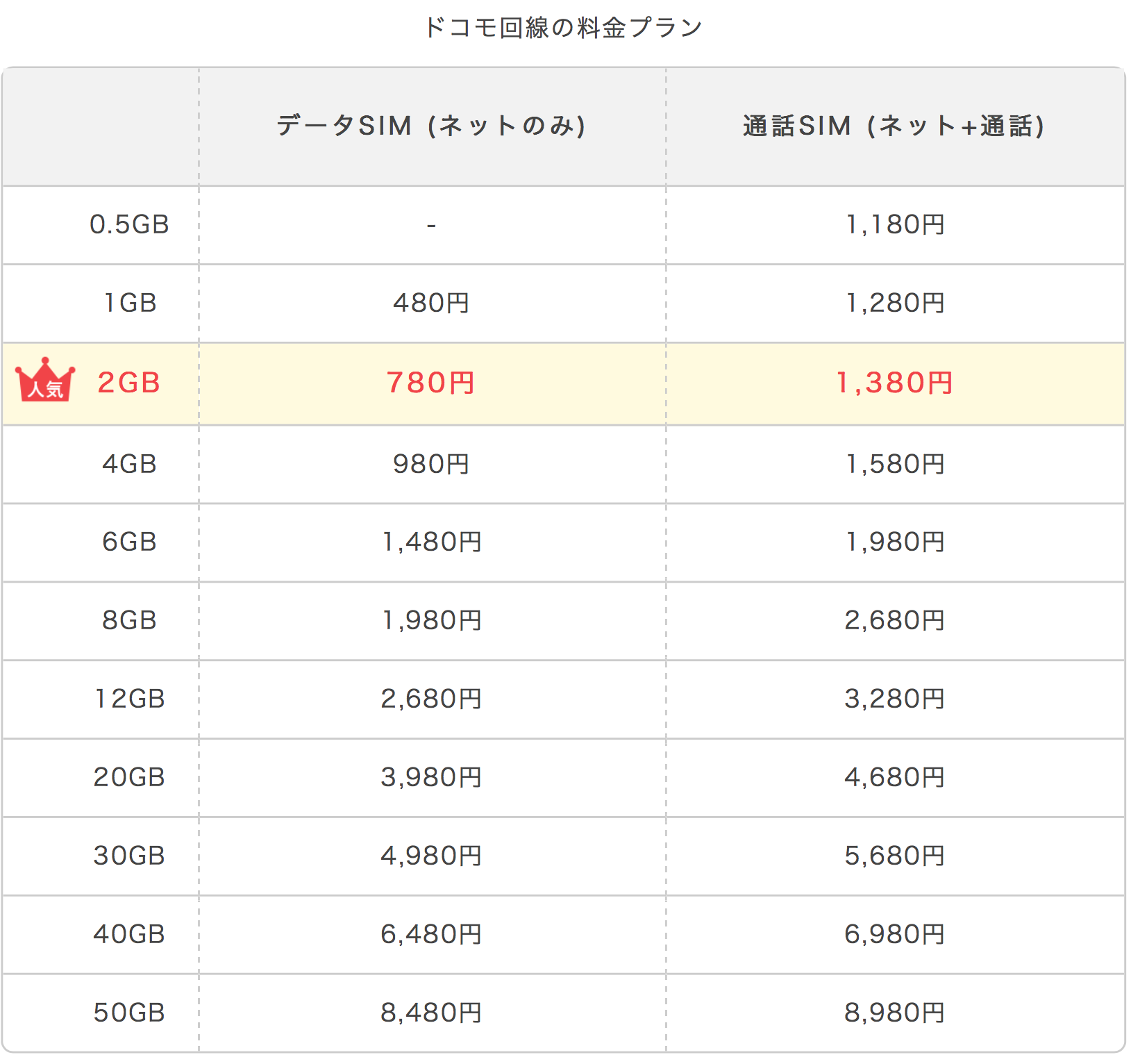Screen dimensions: 1140x1064
Task: Select the 40GB row label
Action: (x=130, y=934)
